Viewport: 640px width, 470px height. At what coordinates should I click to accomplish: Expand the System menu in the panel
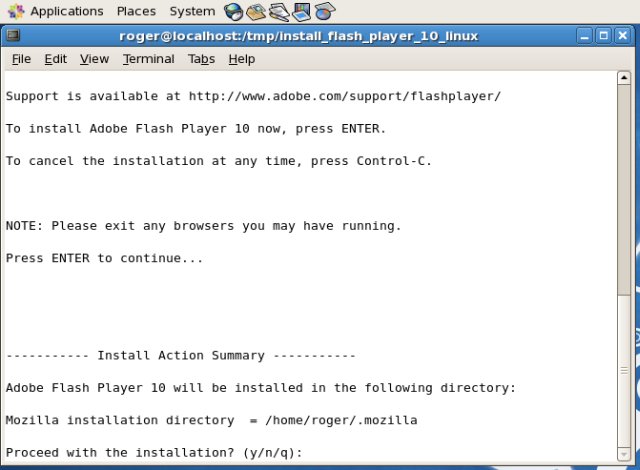click(x=191, y=11)
